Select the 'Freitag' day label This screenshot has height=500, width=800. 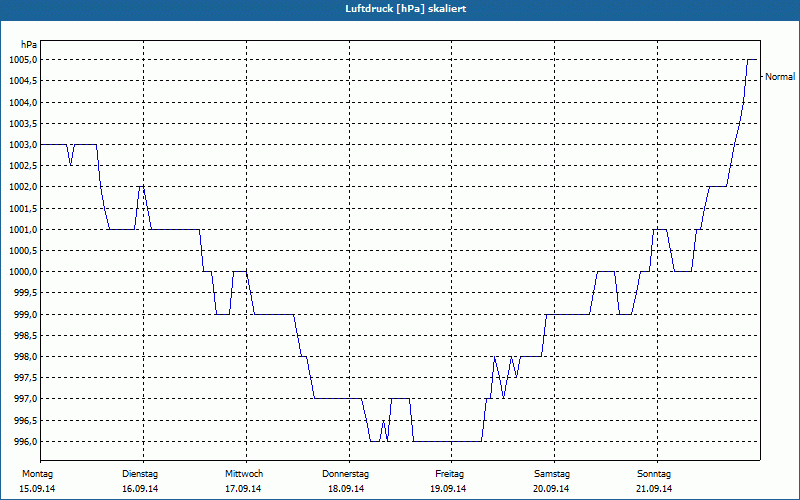[x=449, y=474]
